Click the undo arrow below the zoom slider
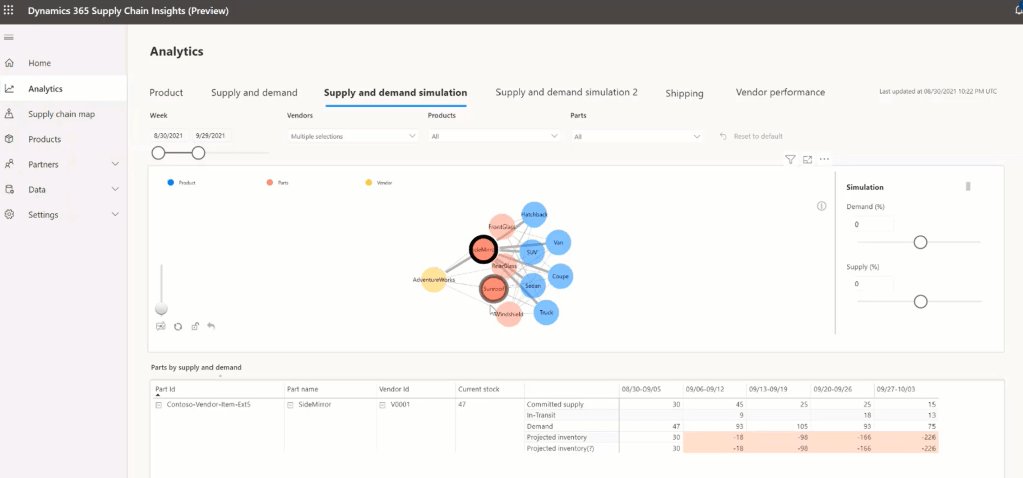The image size is (1023, 478). [x=211, y=326]
